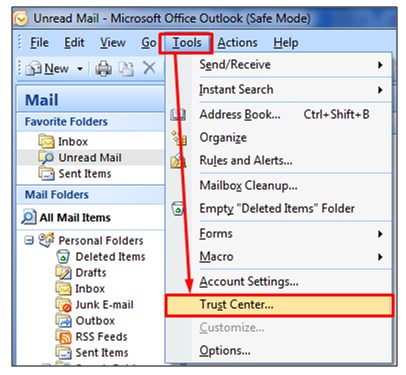This screenshot has height=375, width=406.
Task: Click the toolbar drag handle beside File menu
Action: (x=20, y=43)
